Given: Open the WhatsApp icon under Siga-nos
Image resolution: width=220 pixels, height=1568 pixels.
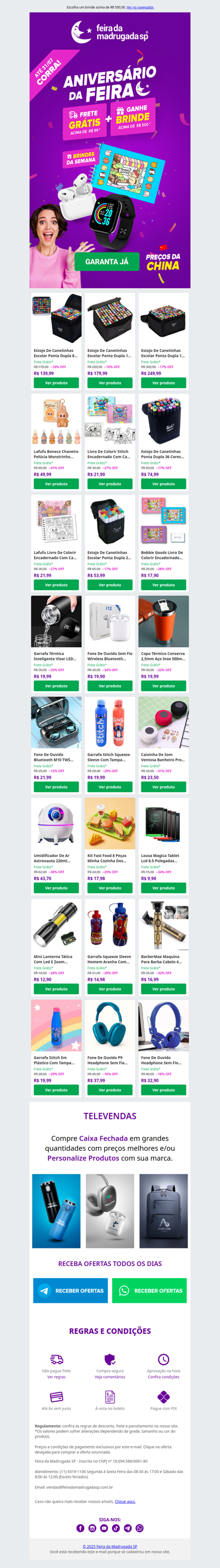Looking at the screenshot, I should coord(140,1528).
